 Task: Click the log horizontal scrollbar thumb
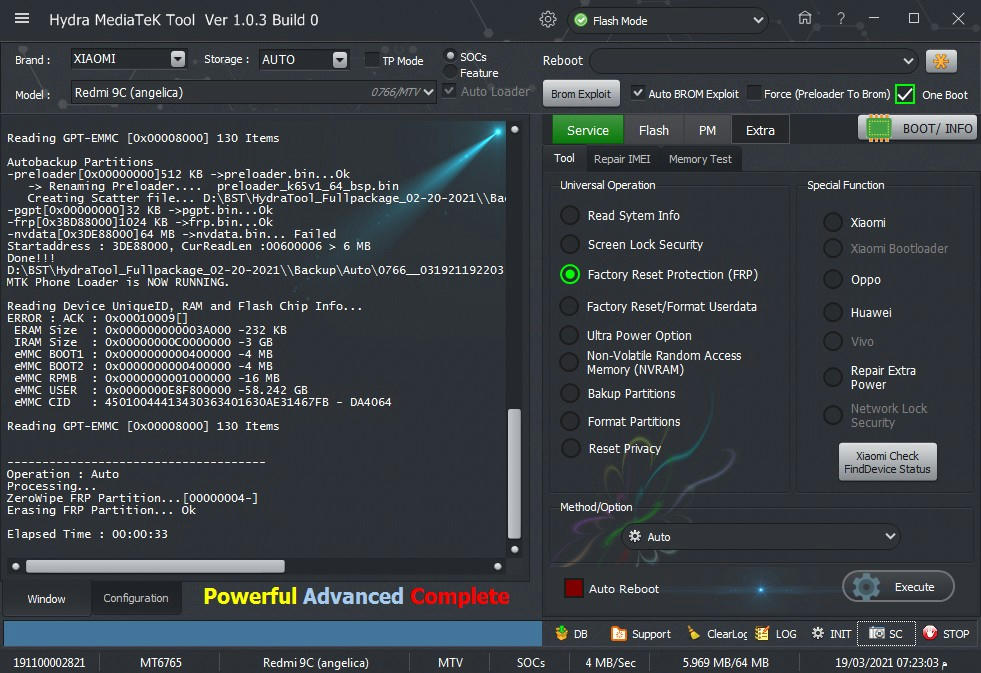155,566
